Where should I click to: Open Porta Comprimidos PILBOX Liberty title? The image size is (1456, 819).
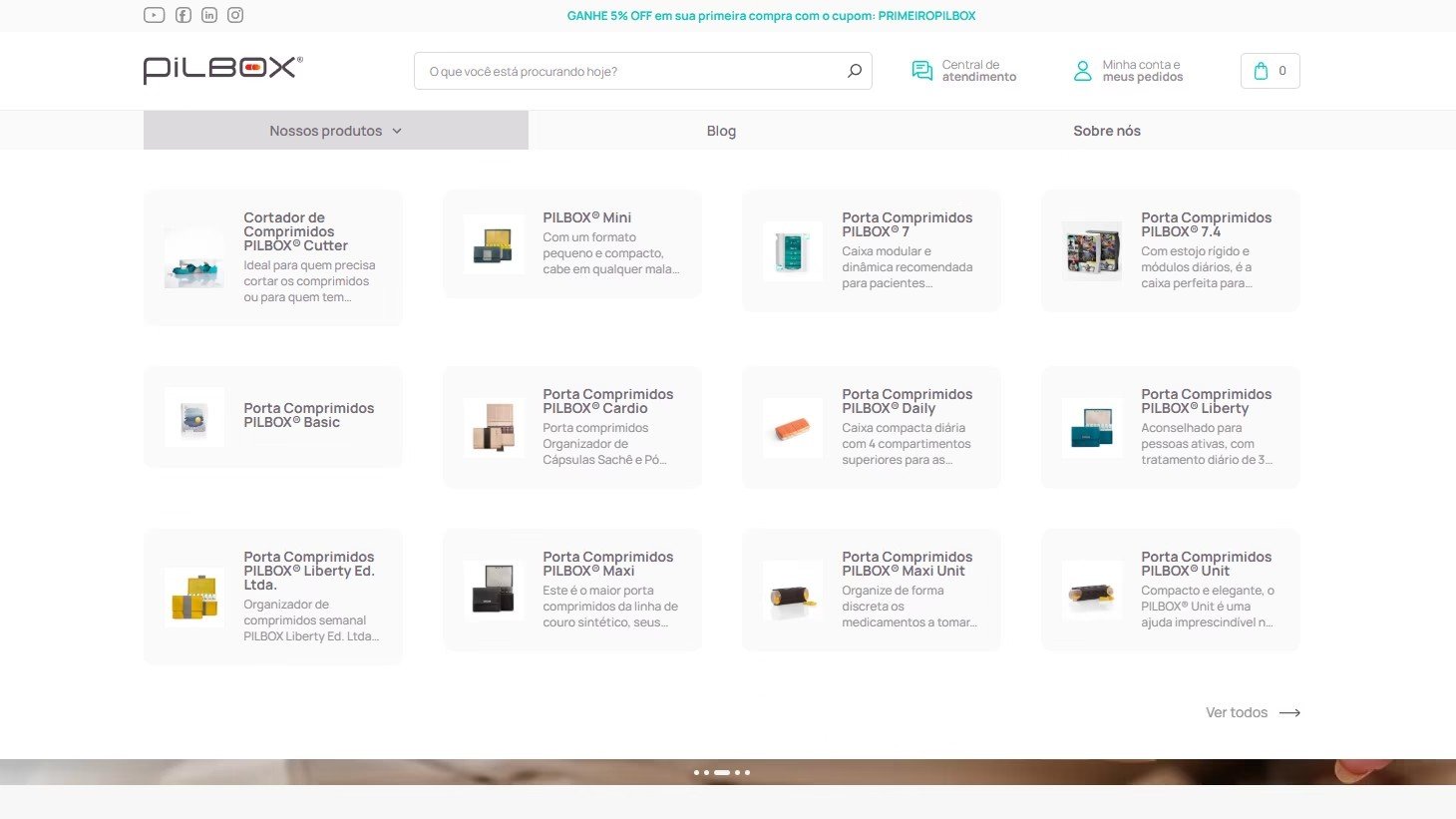coord(1207,401)
